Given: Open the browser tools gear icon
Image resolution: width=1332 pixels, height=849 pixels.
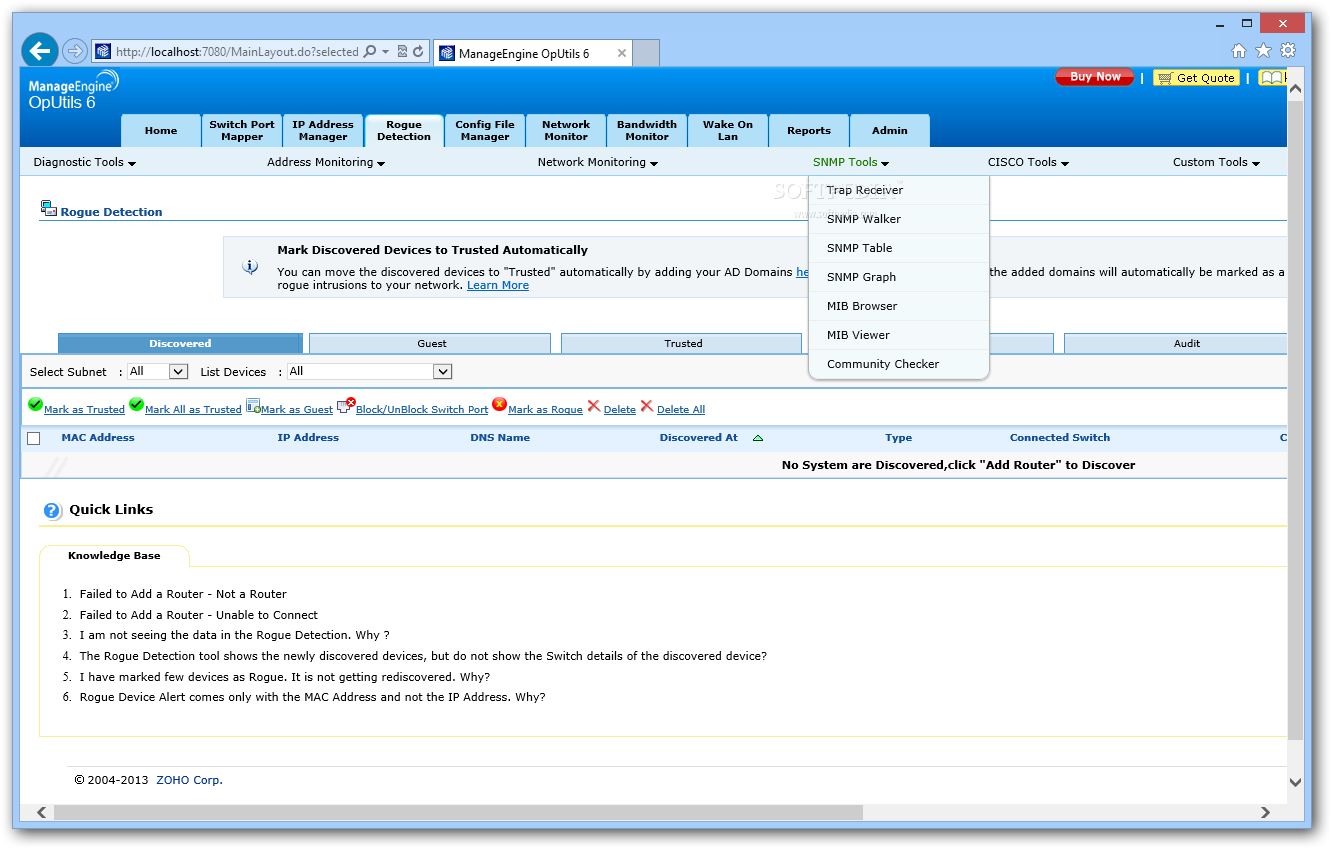Looking at the screenshot, I should point(1288,51).
